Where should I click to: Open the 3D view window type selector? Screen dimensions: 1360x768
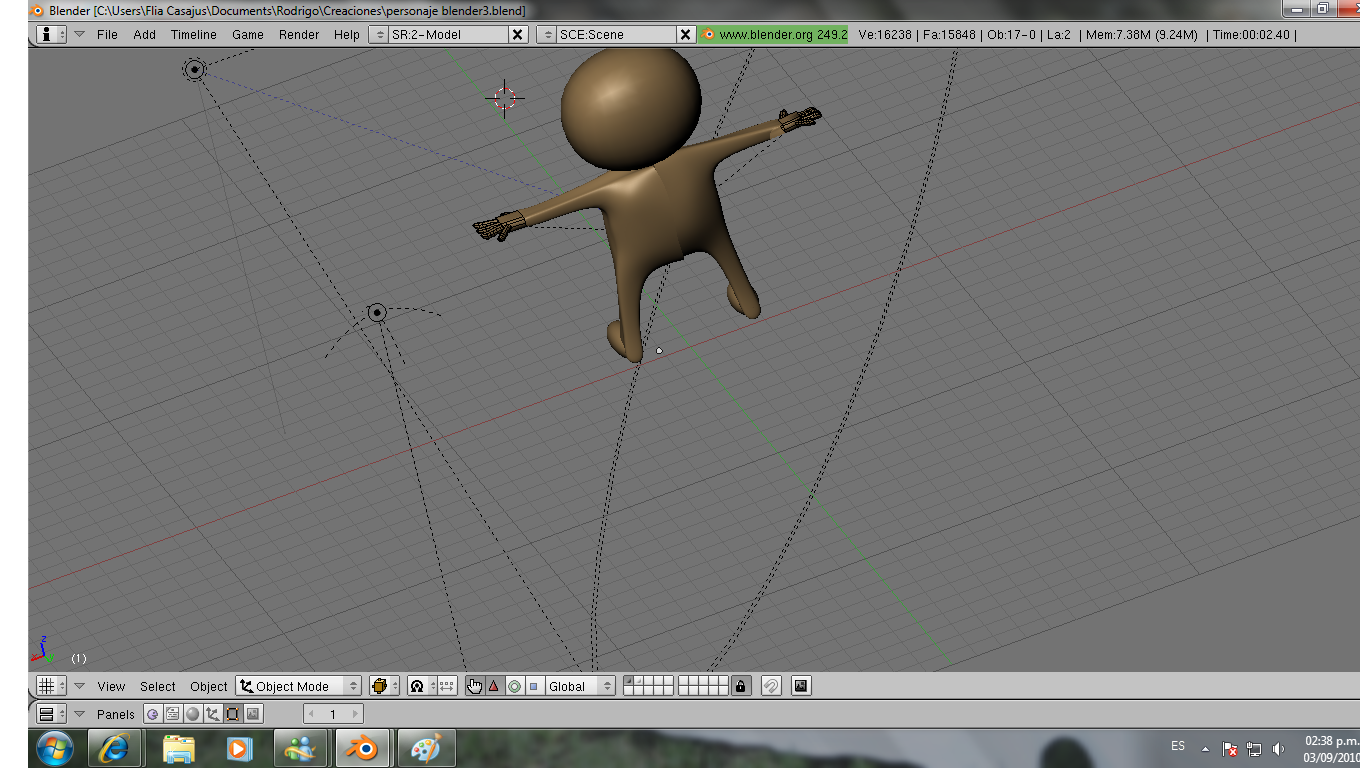pyautogui.click(x=51, y=686)
